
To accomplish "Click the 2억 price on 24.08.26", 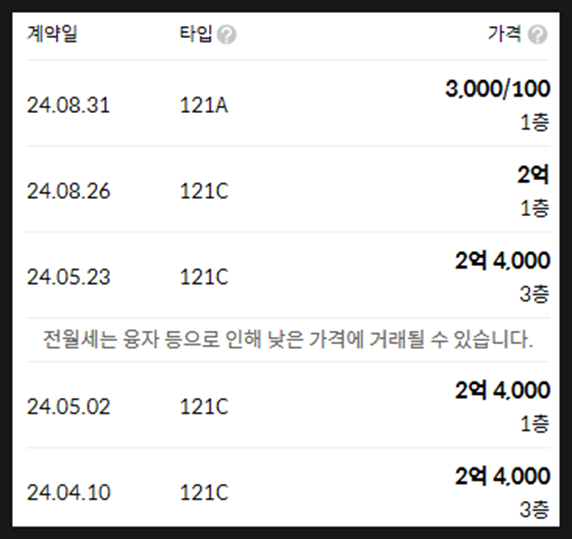I will pyautogui.click(x=533, y=175).
